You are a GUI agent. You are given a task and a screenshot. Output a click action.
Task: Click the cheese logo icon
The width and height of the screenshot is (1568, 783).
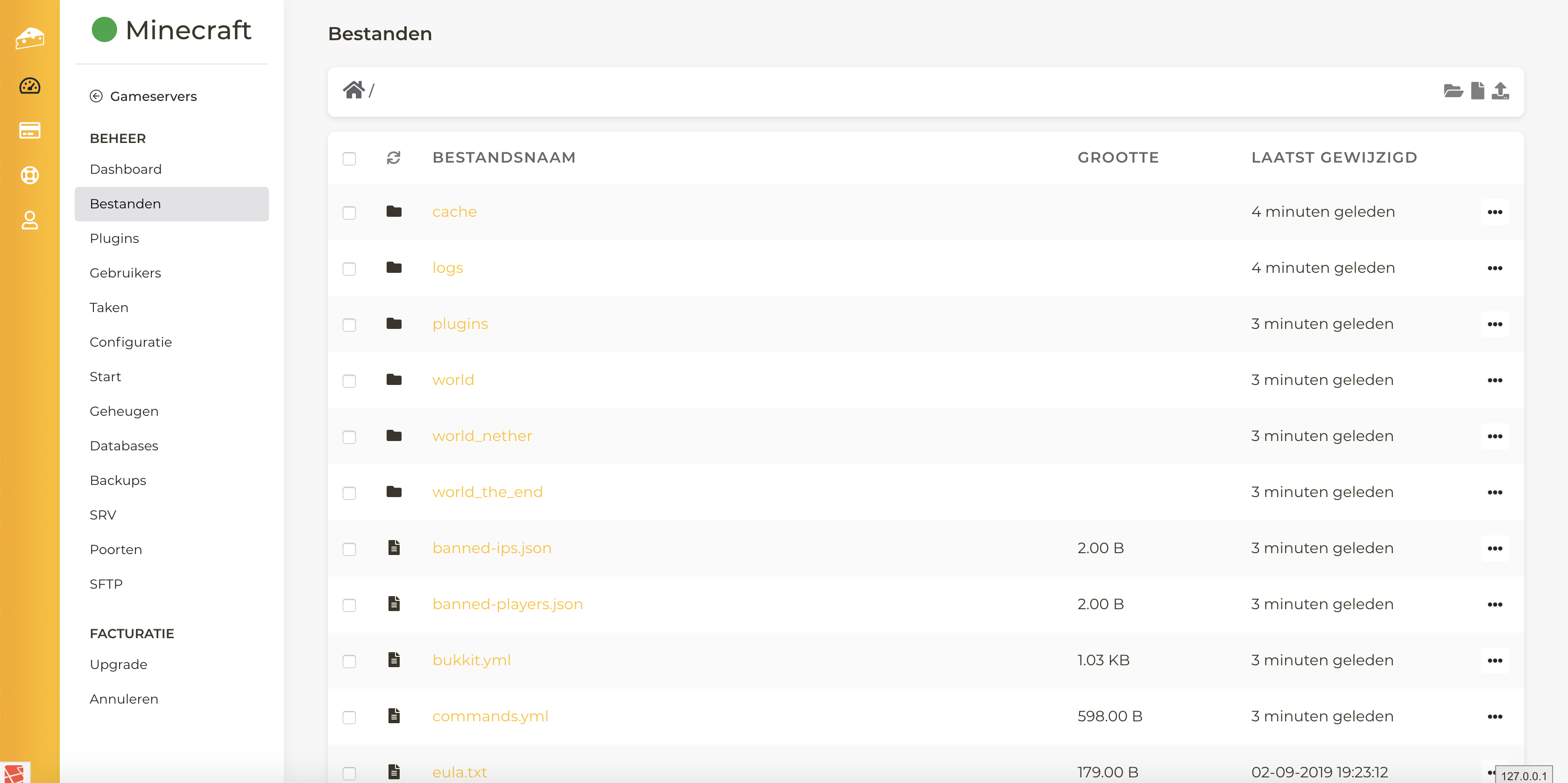[29, 38]
